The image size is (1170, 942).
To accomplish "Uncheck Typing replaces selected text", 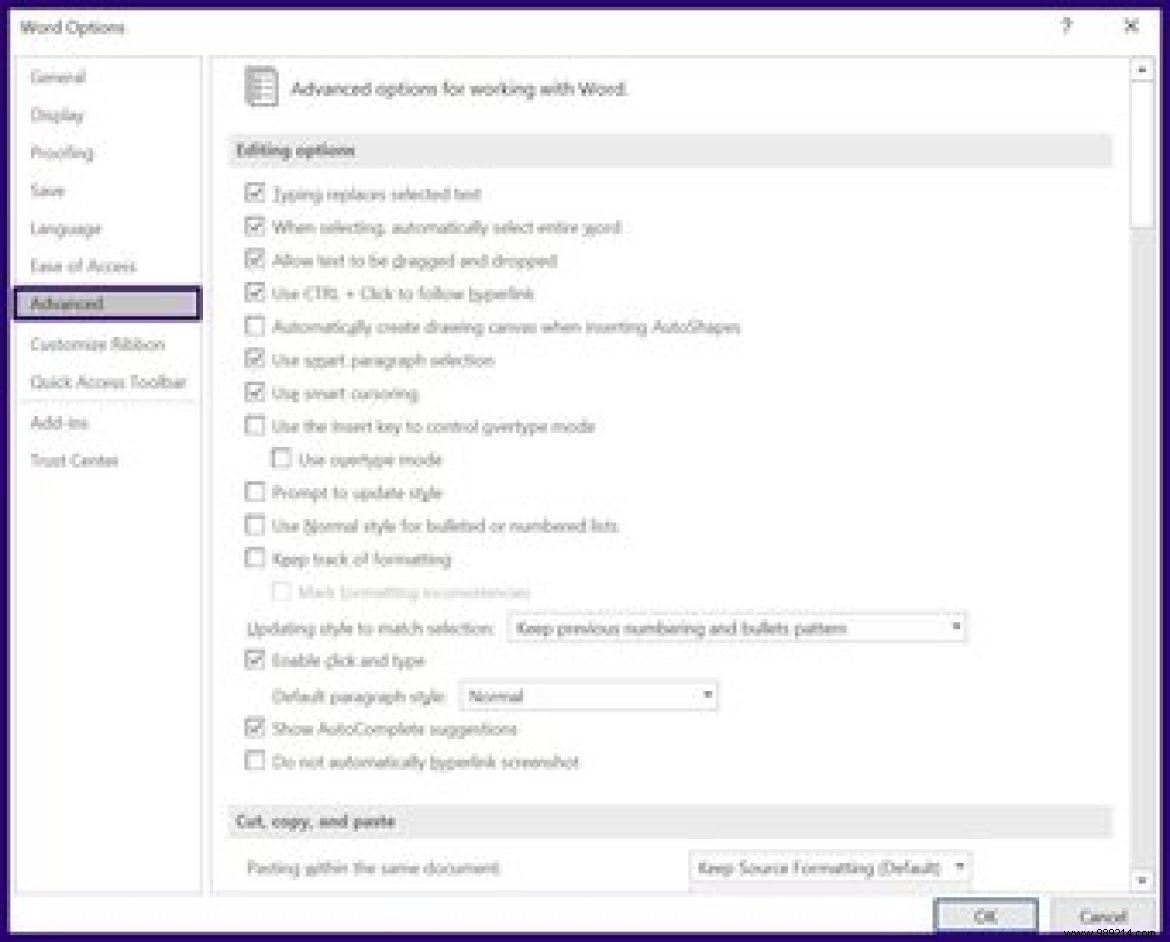I will [255, 194].
